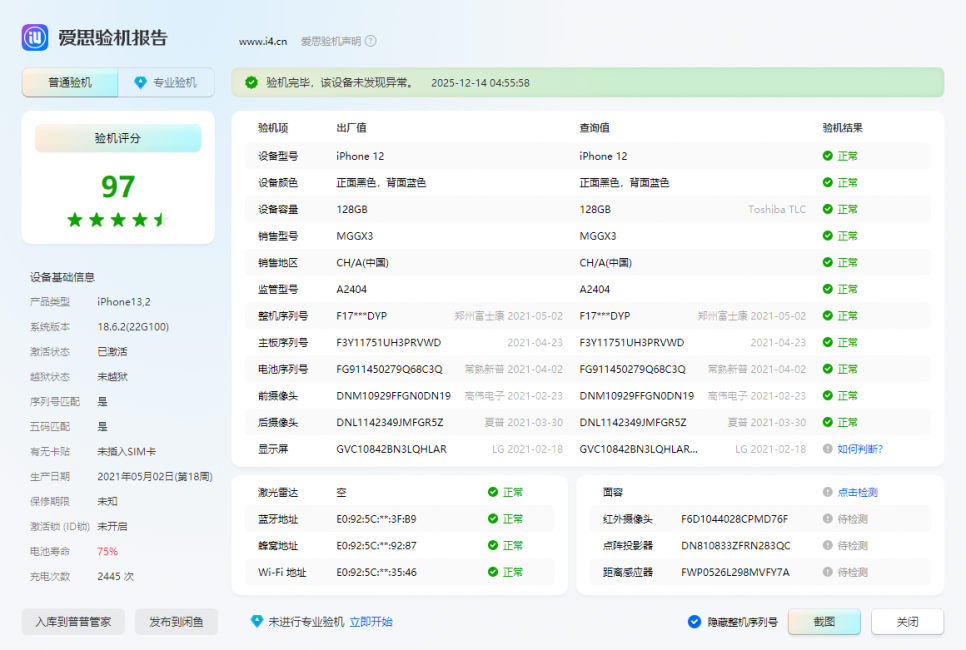Click the 发布到闲鱼 button

[178, 621]
